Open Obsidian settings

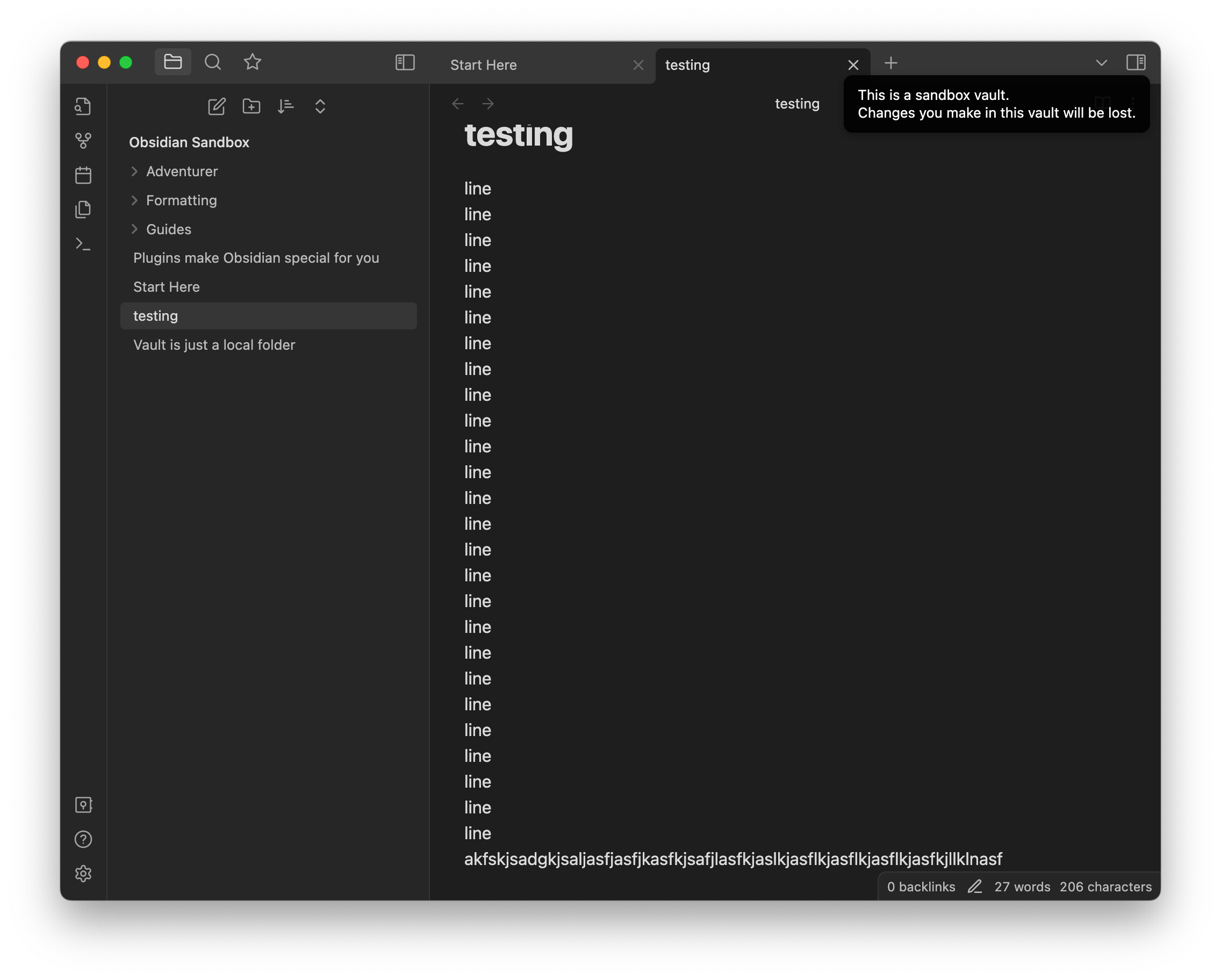tap(83, 874)
